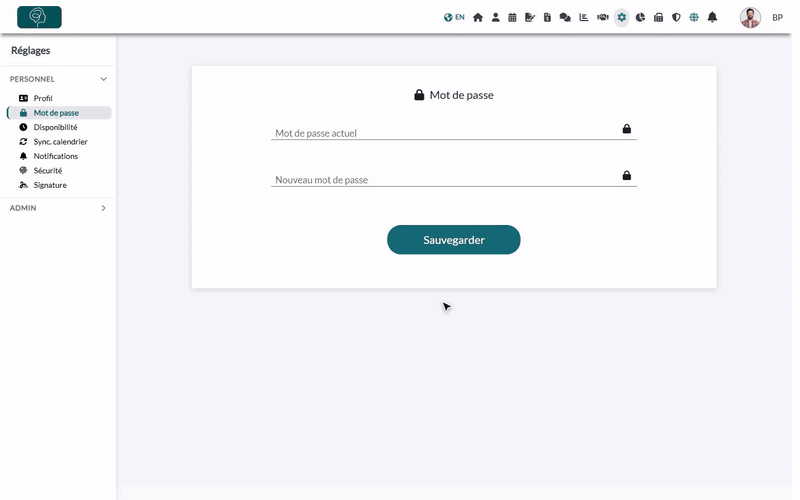Click lock icon in new password field
This screenshot has width=800, height=500.
click(627, 176)
